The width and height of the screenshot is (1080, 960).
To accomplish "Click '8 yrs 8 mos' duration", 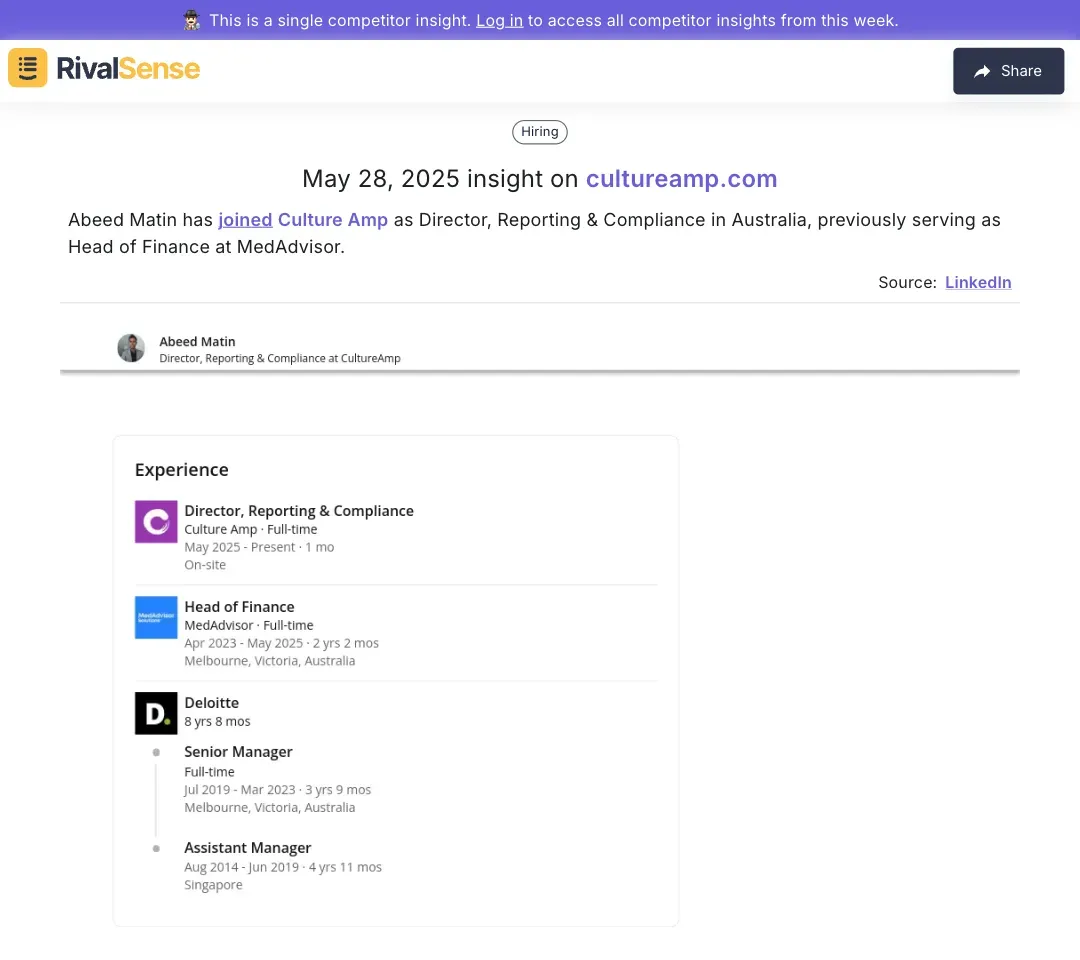I will click(x=217, y=721).
